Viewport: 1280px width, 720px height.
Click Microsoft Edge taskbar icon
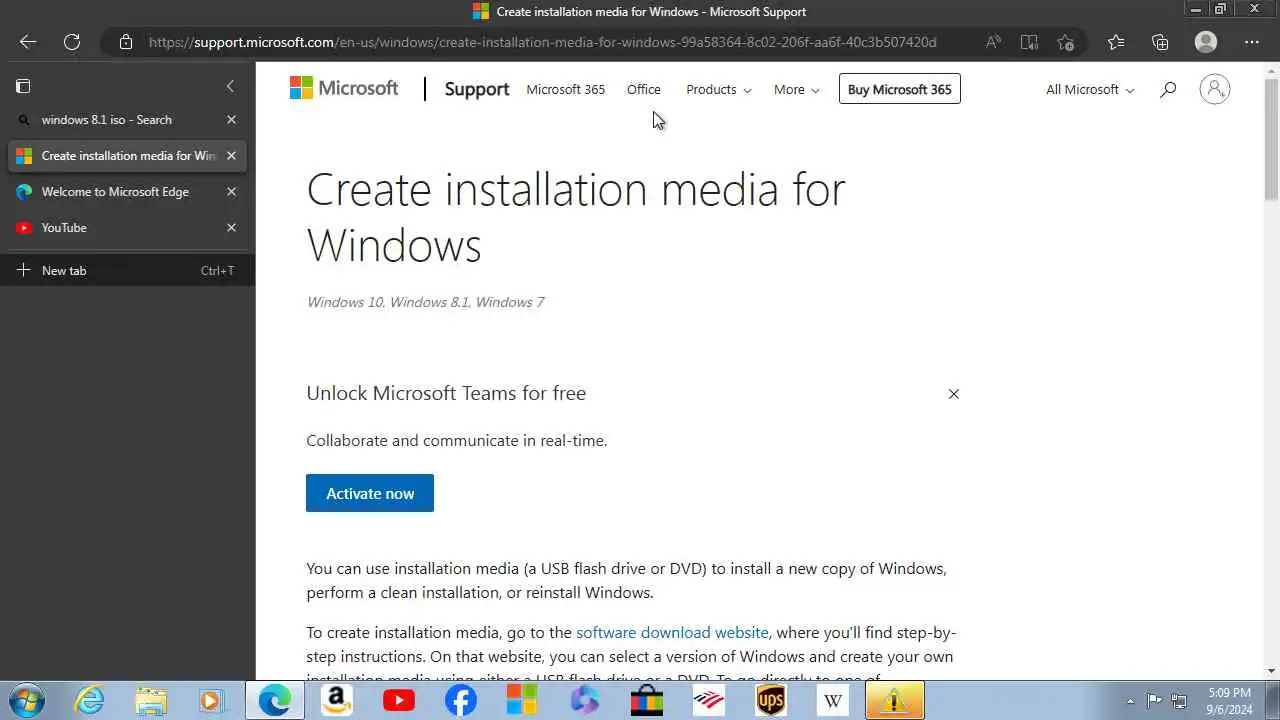coord(275,700)
